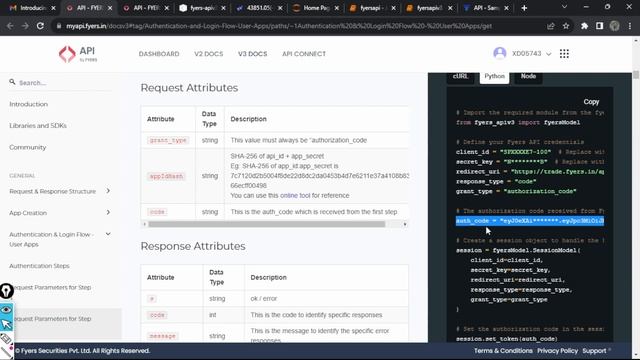The width and height of the screenshot is (640, 360).
Task: Close the Introduction Gmail tab
Action: pos(53,8)
